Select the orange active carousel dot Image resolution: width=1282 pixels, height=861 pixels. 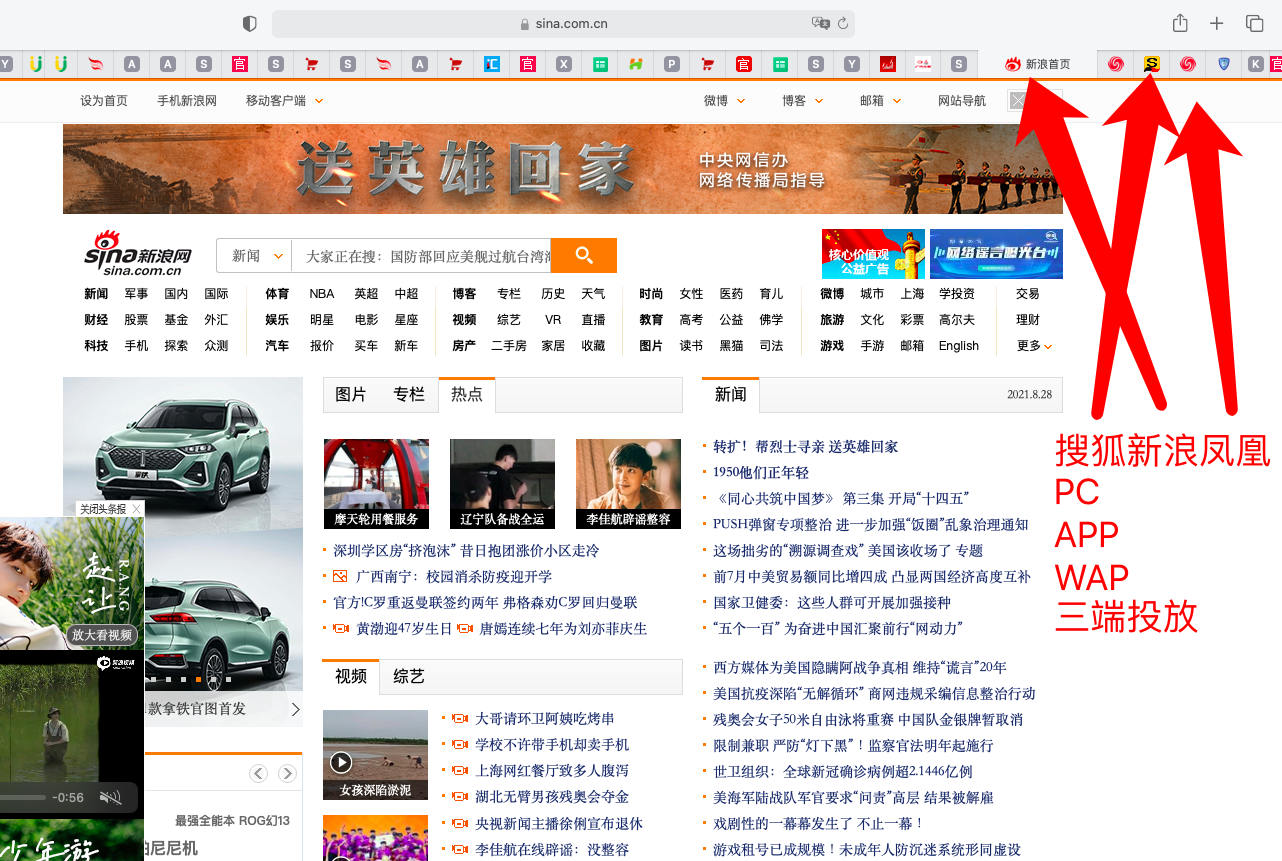click(x=198, y=679)
